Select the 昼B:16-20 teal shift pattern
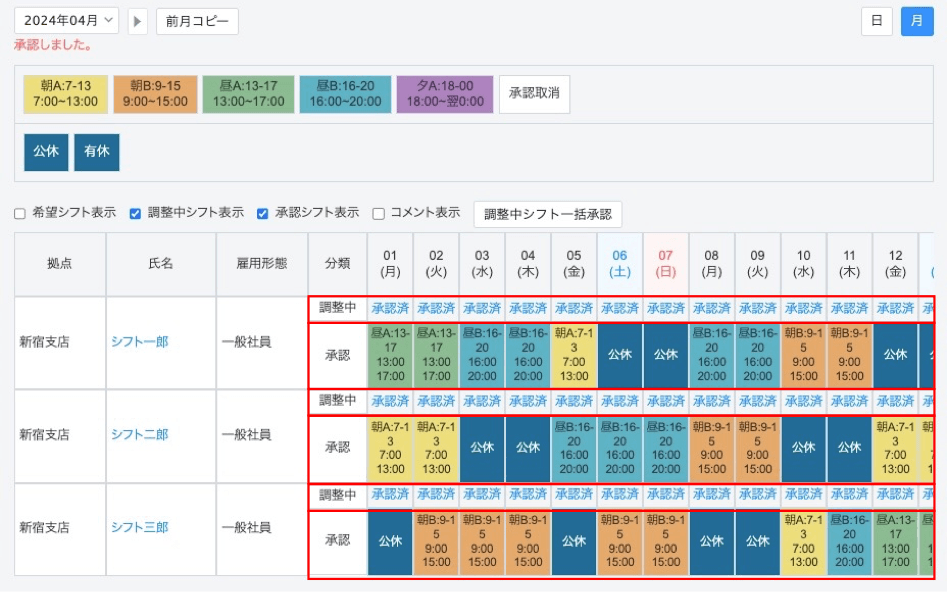The height and width of the screenshot is (592, 947). 345,94
